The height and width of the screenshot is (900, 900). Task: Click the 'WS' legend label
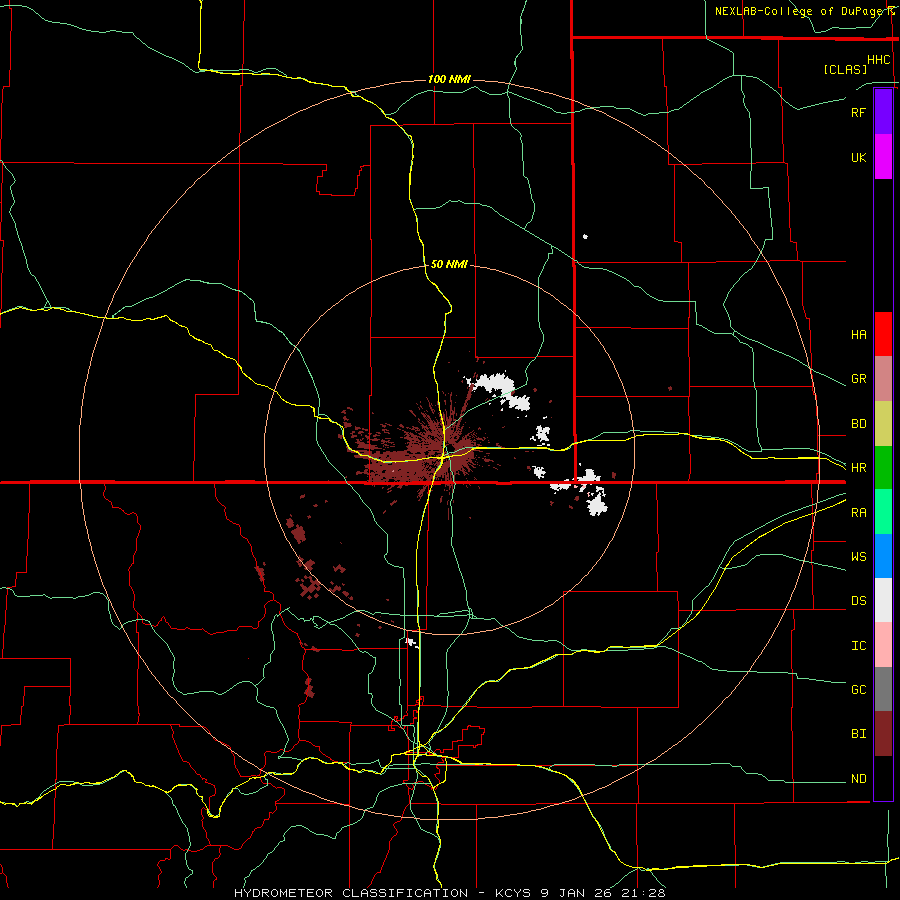coord(858,557)
